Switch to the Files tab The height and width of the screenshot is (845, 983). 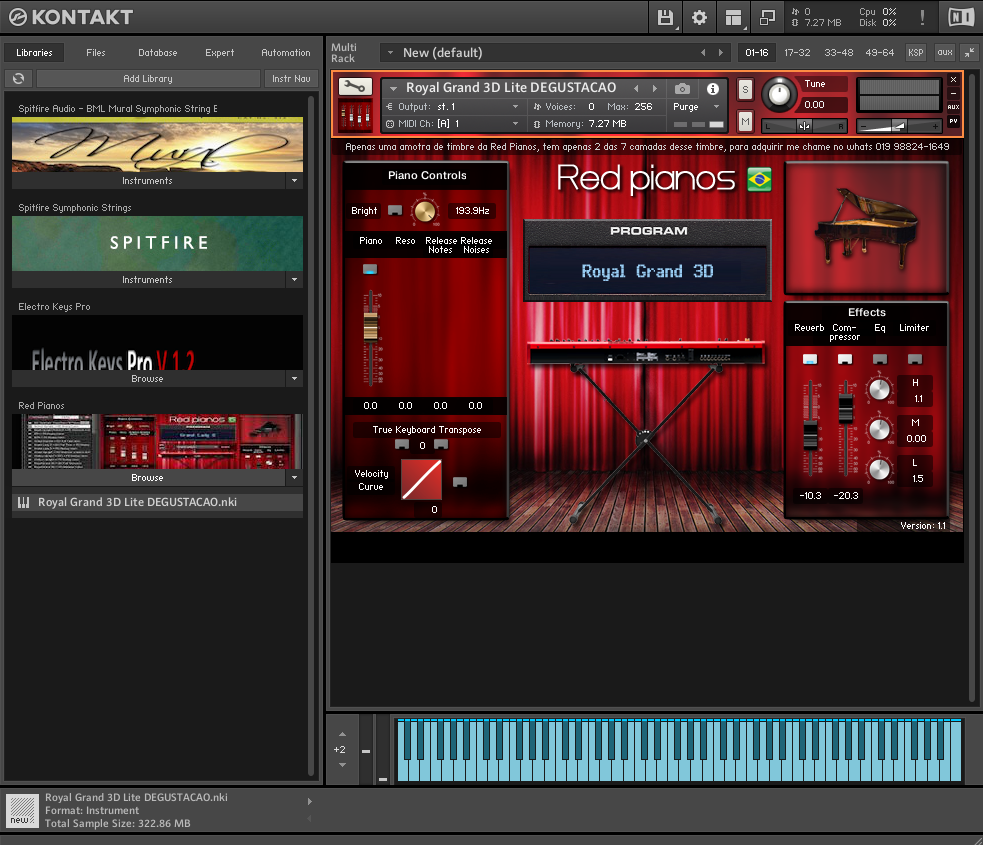(96, 53)
